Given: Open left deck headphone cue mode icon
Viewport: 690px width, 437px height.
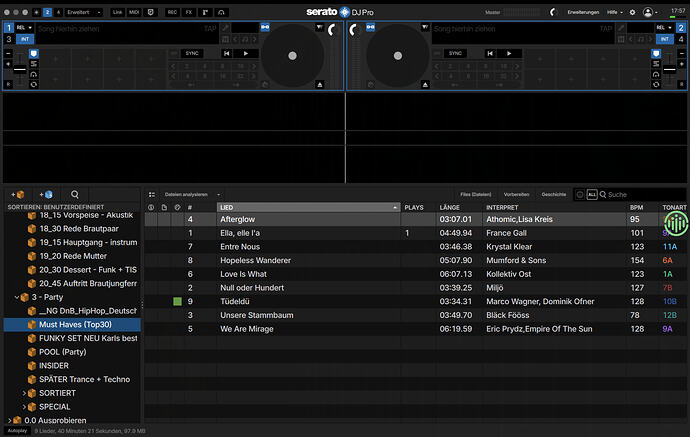Looking at the screenshot, I should click(34, 74).
